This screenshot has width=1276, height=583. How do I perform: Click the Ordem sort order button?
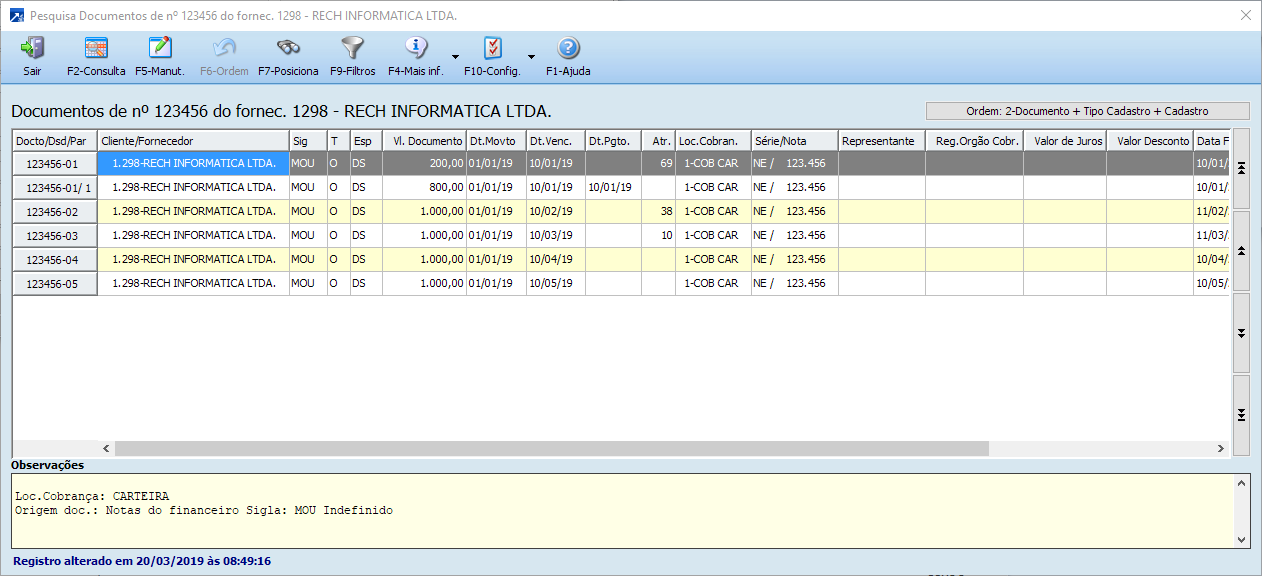click(1087, 111)
